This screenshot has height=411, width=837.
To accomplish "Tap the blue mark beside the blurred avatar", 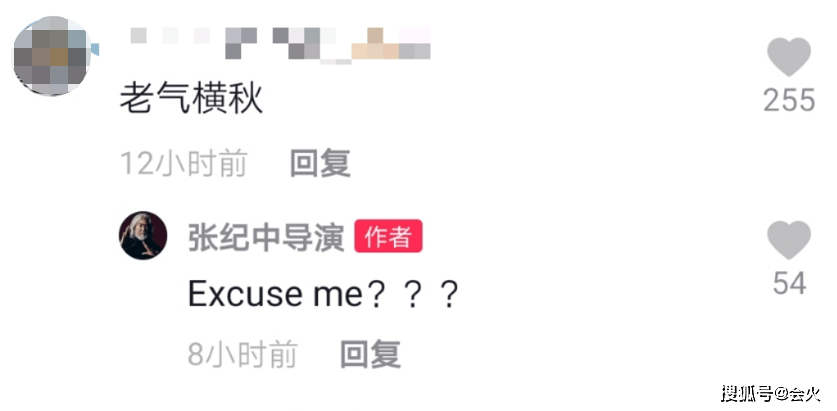I will coord(95,50).
